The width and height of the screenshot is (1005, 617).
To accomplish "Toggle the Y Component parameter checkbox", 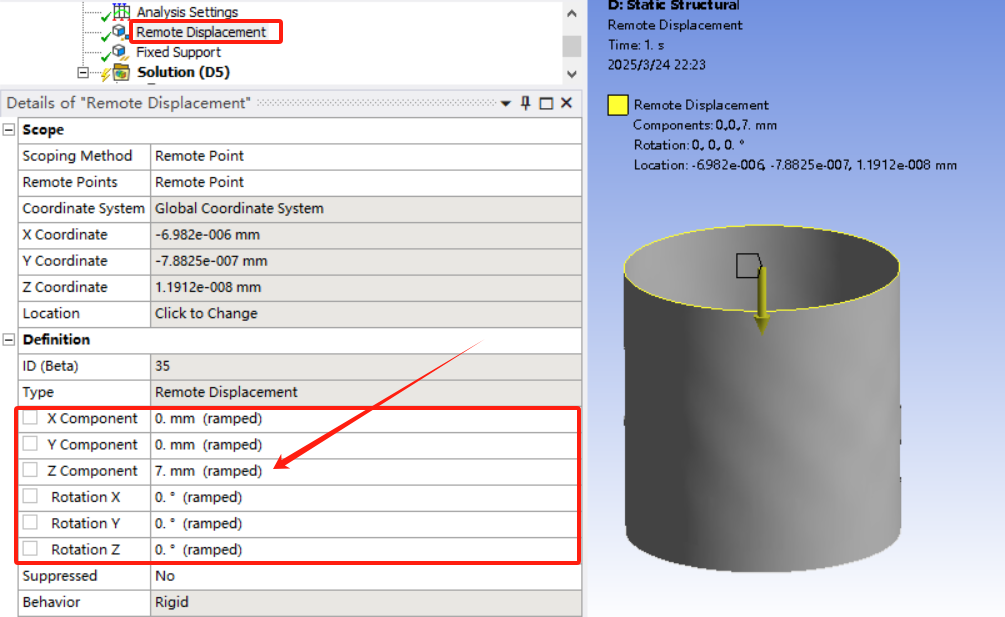I will [x=30, y=443].
